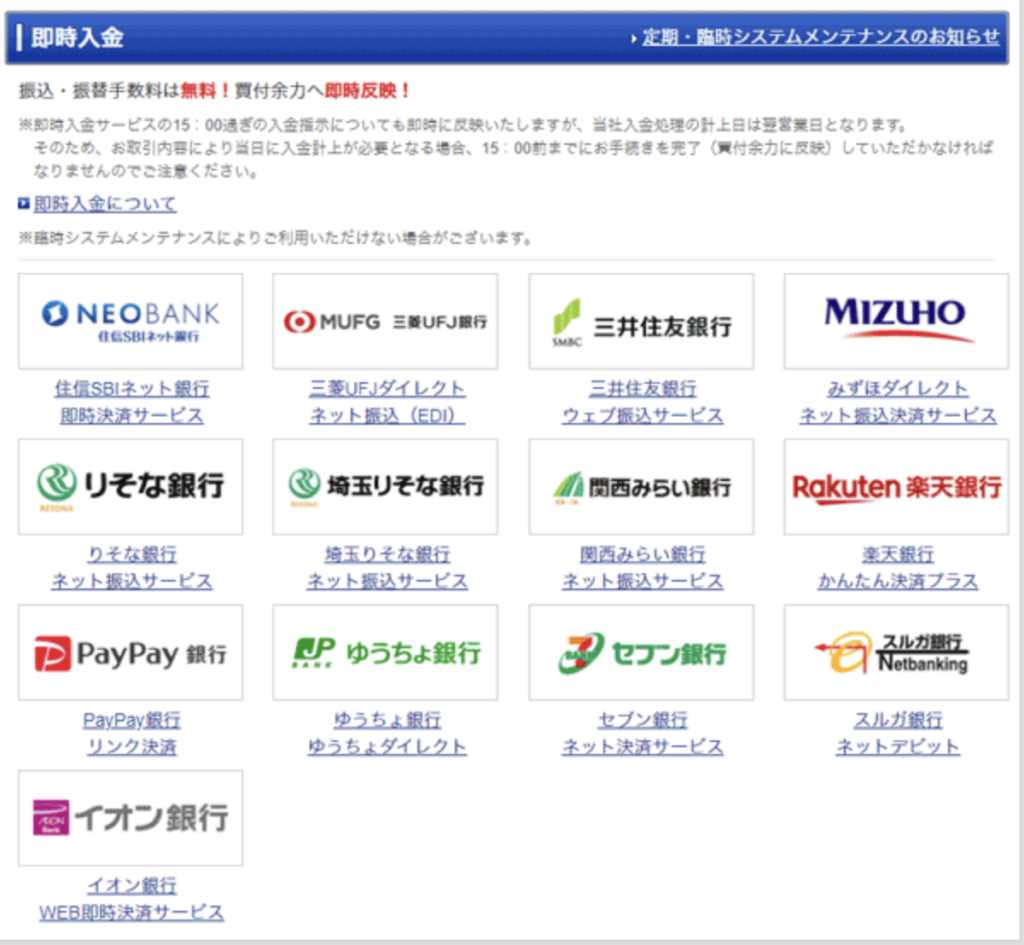Click the PayPay銀行 logo

pyautogui.click(x=131, y=652)
